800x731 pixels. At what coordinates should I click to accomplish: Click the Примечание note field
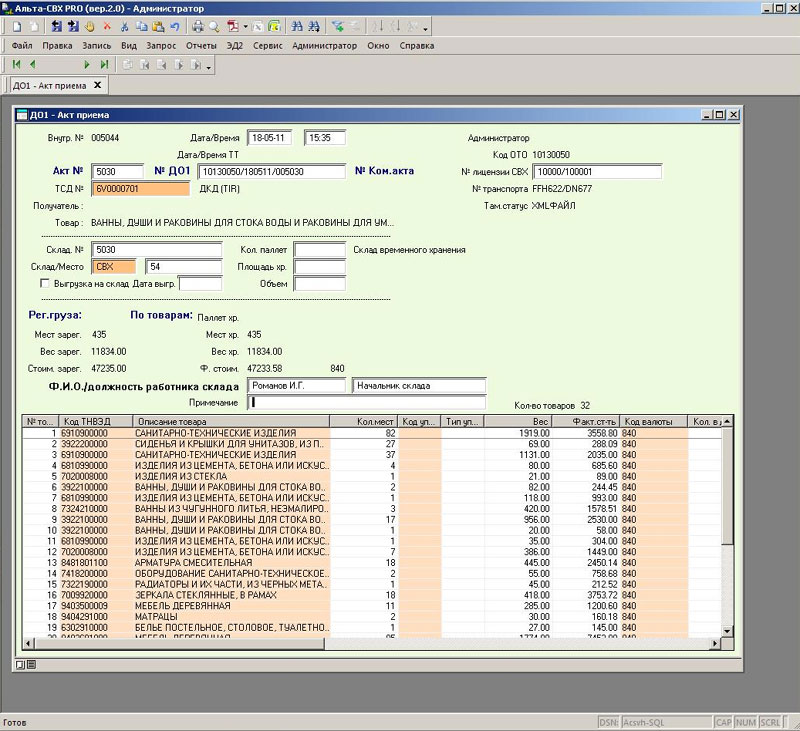coord(366,402)
